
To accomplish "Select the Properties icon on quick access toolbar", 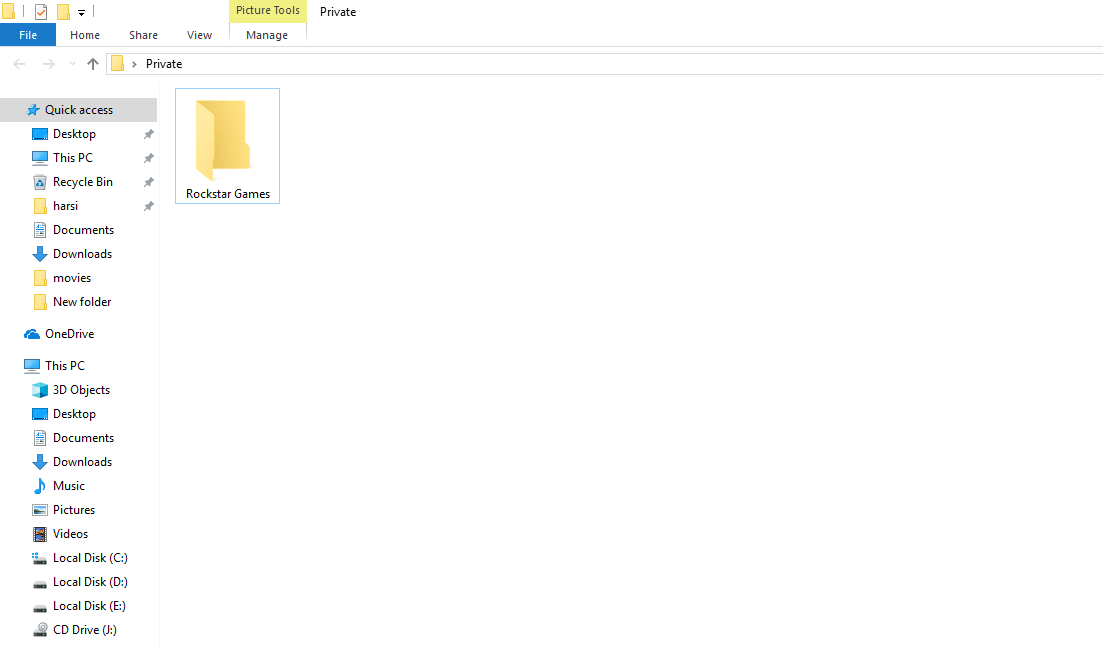I will [x=40, y=11].
